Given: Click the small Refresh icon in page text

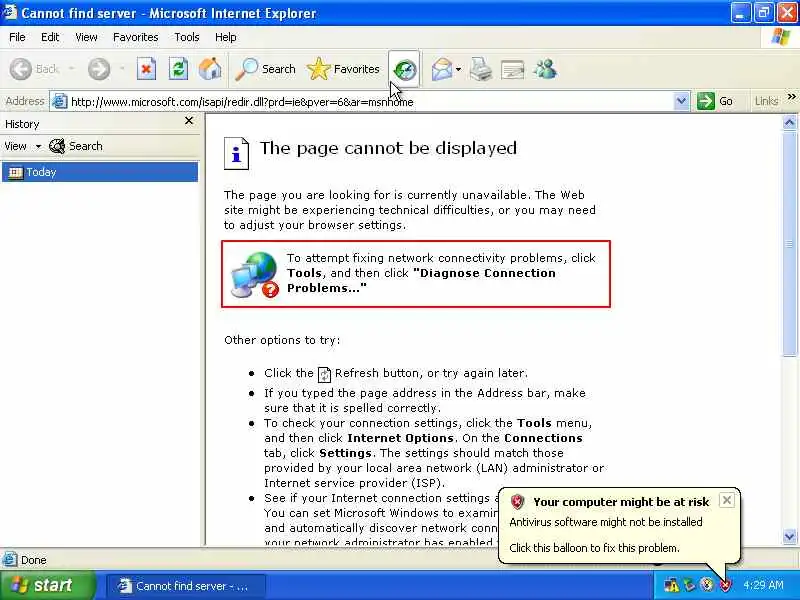Looking at the screenshot, I should [x=324, y=374].
